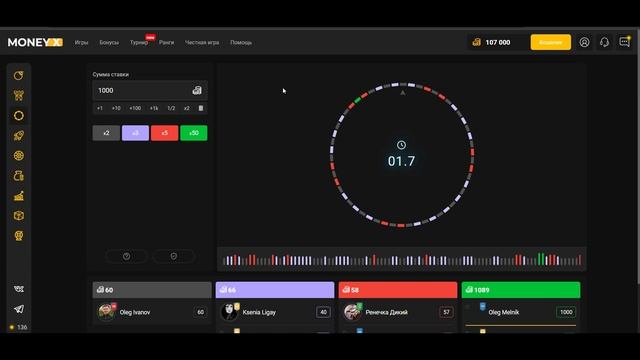Click the round history strip under wheel
640x360 pixels.
tap(402, 259)
